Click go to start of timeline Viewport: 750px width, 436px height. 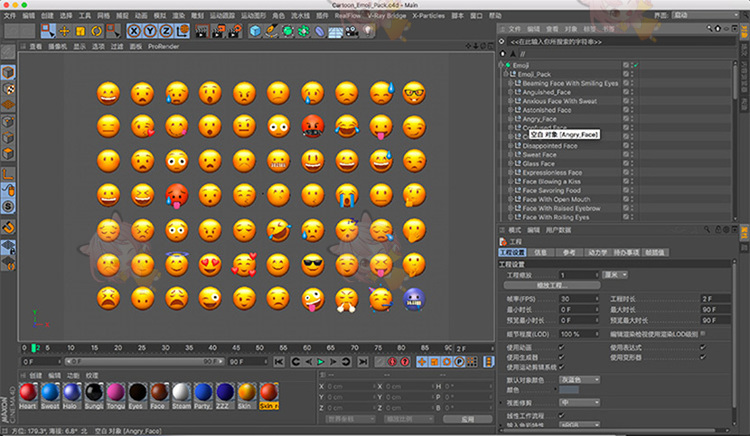[279, 362]
